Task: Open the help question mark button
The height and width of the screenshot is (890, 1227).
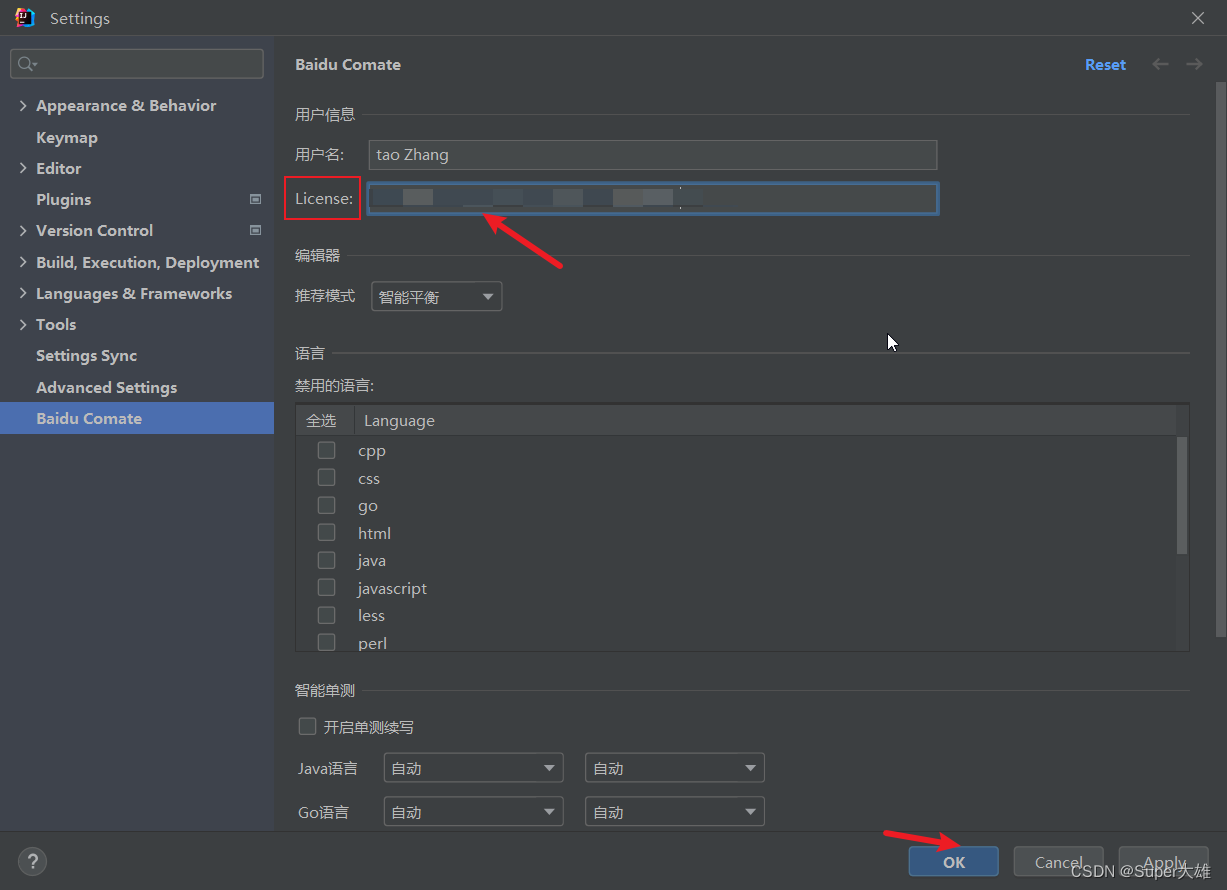Action: pos(32,861)
